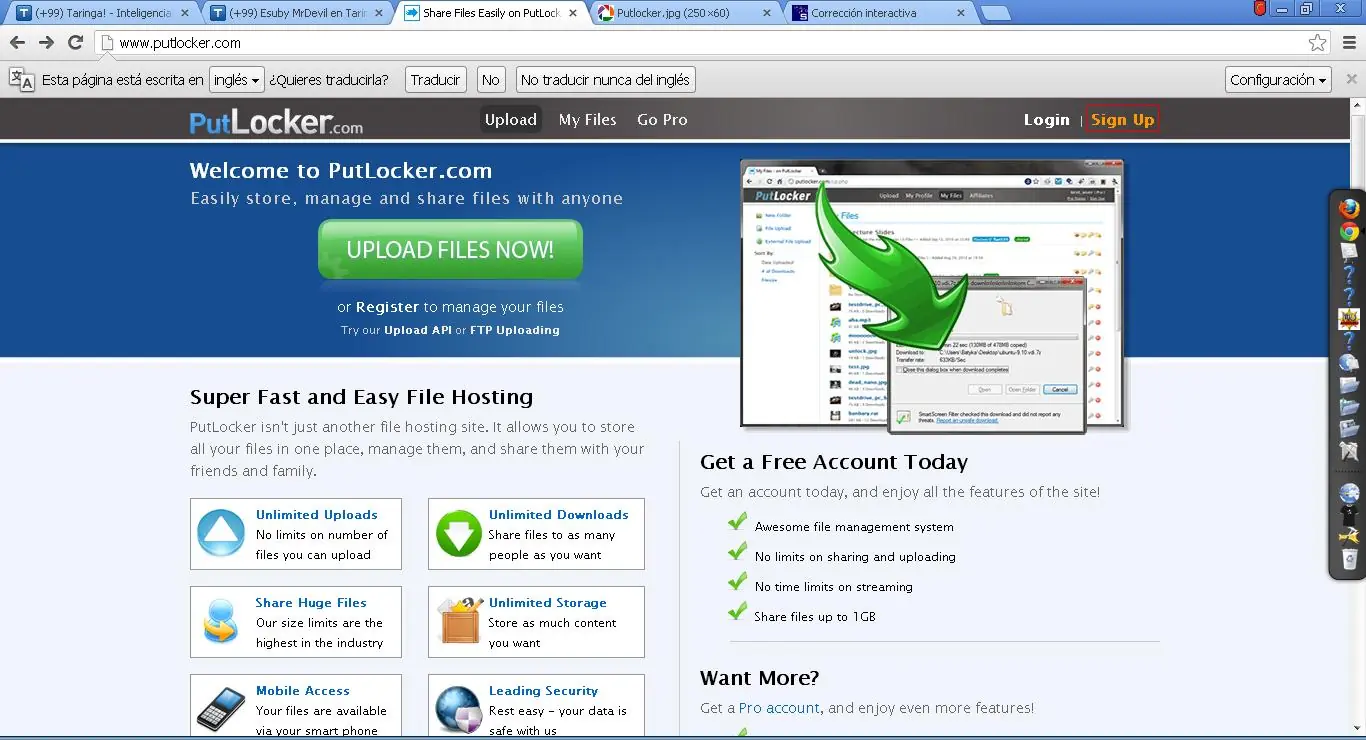Screen dimensions: 1366x740
Task: Click the No button in translation bar
Action: pyautogui.click(x=490, y=80)
